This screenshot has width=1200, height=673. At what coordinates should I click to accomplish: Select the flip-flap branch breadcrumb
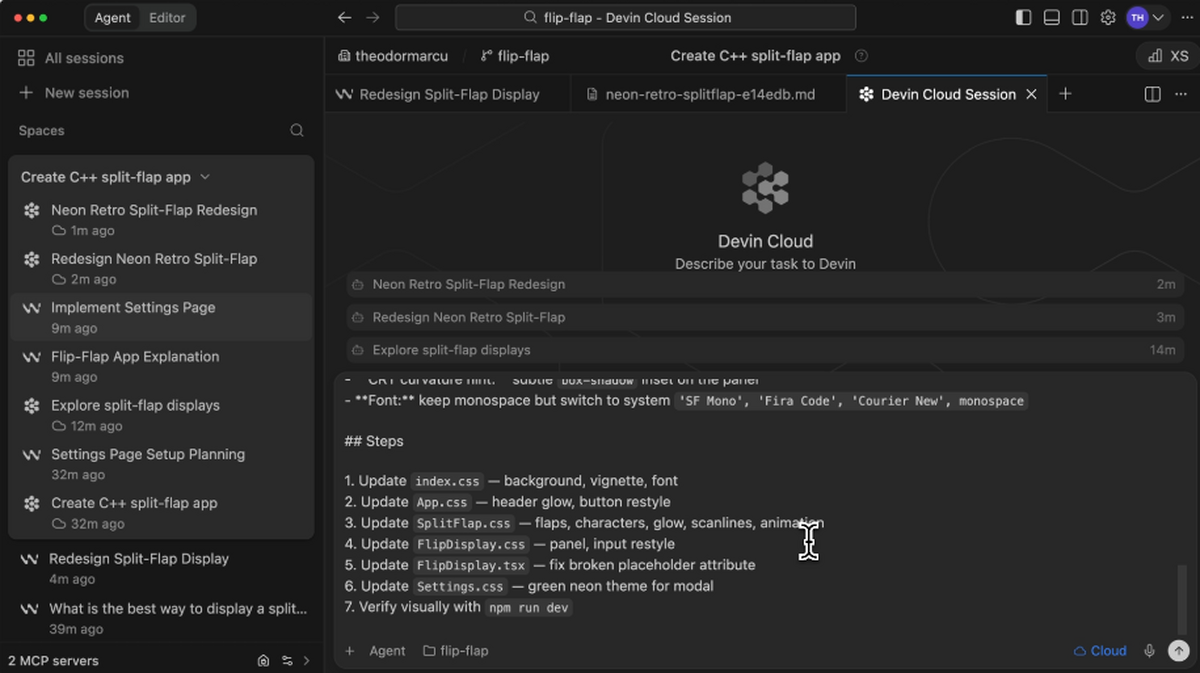[x=515, y=56]
